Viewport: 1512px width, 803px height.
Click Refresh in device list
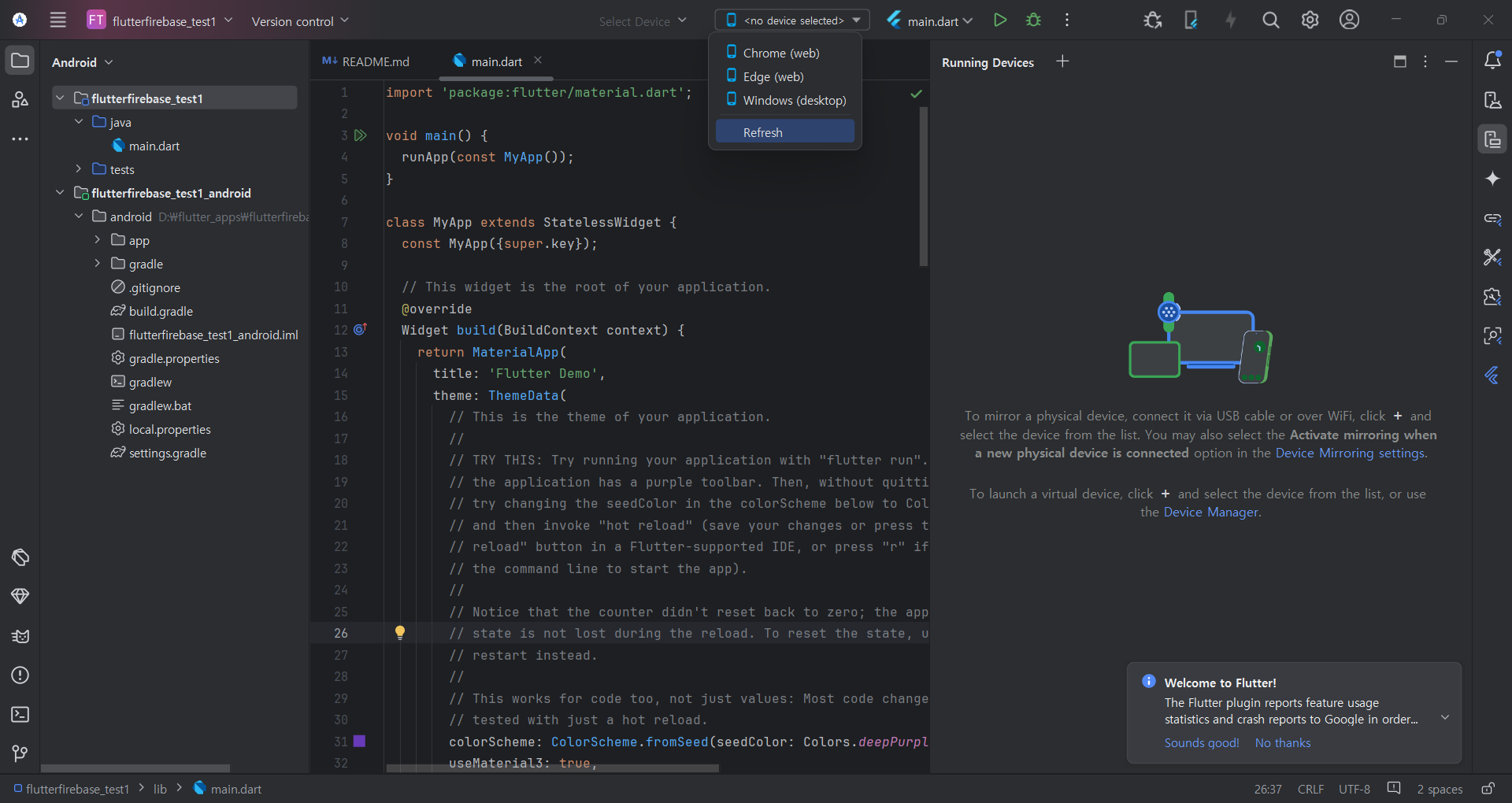[x=785, y=132]
